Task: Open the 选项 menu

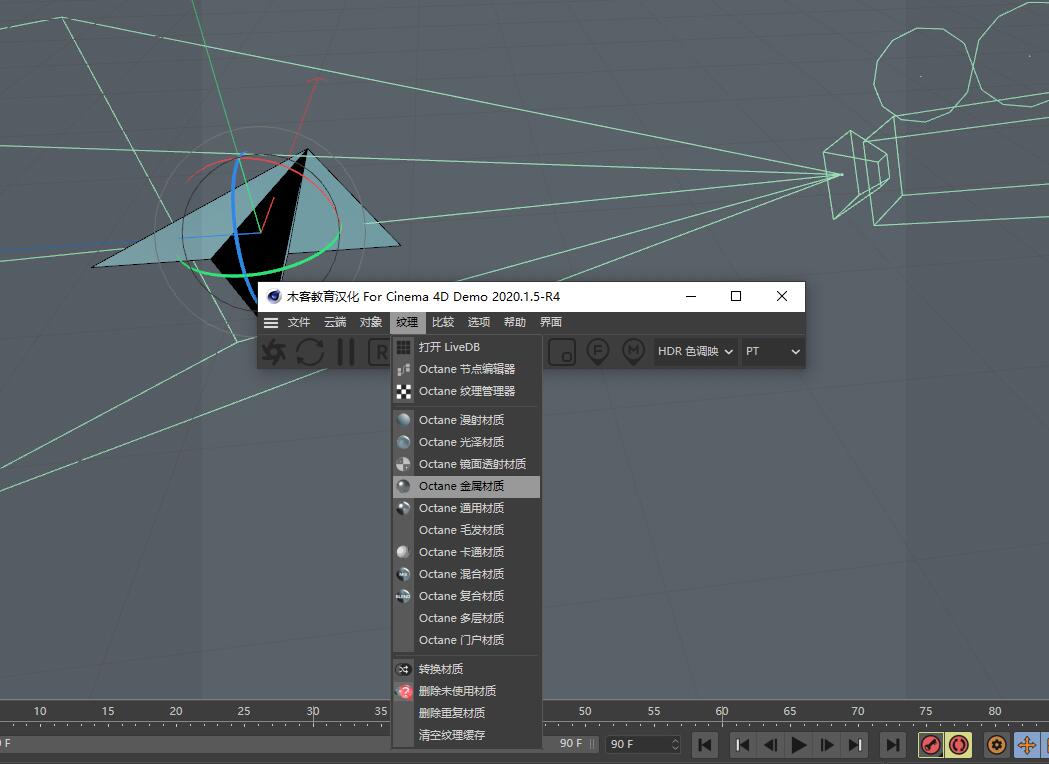Action: click(x=479, y=322)
